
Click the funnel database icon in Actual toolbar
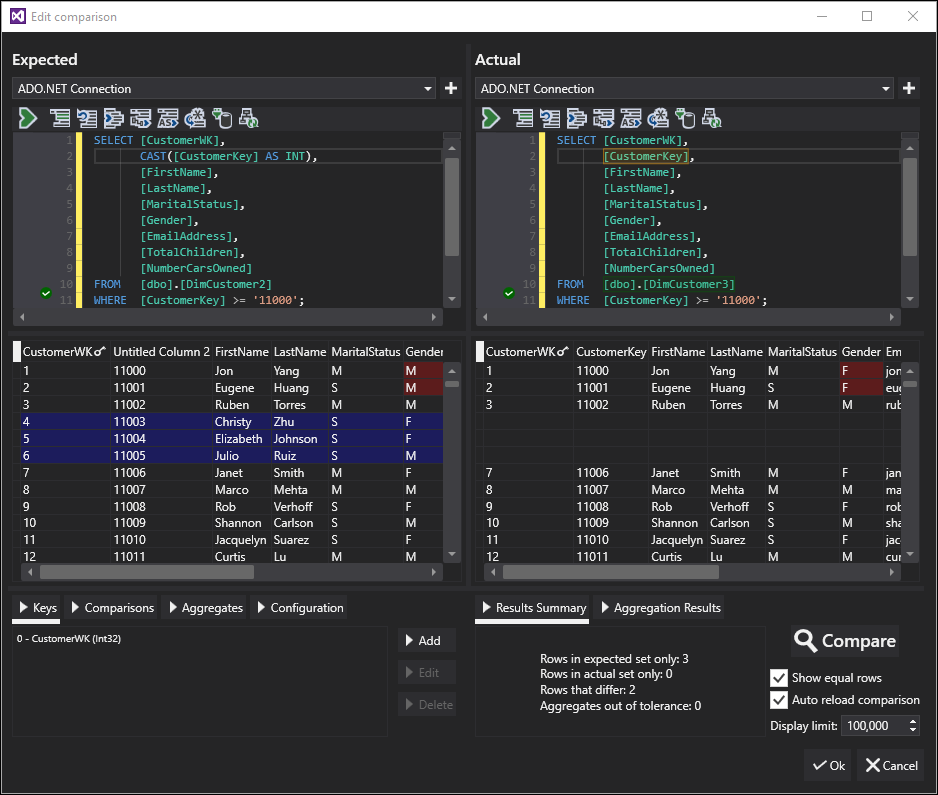point(685,118)
